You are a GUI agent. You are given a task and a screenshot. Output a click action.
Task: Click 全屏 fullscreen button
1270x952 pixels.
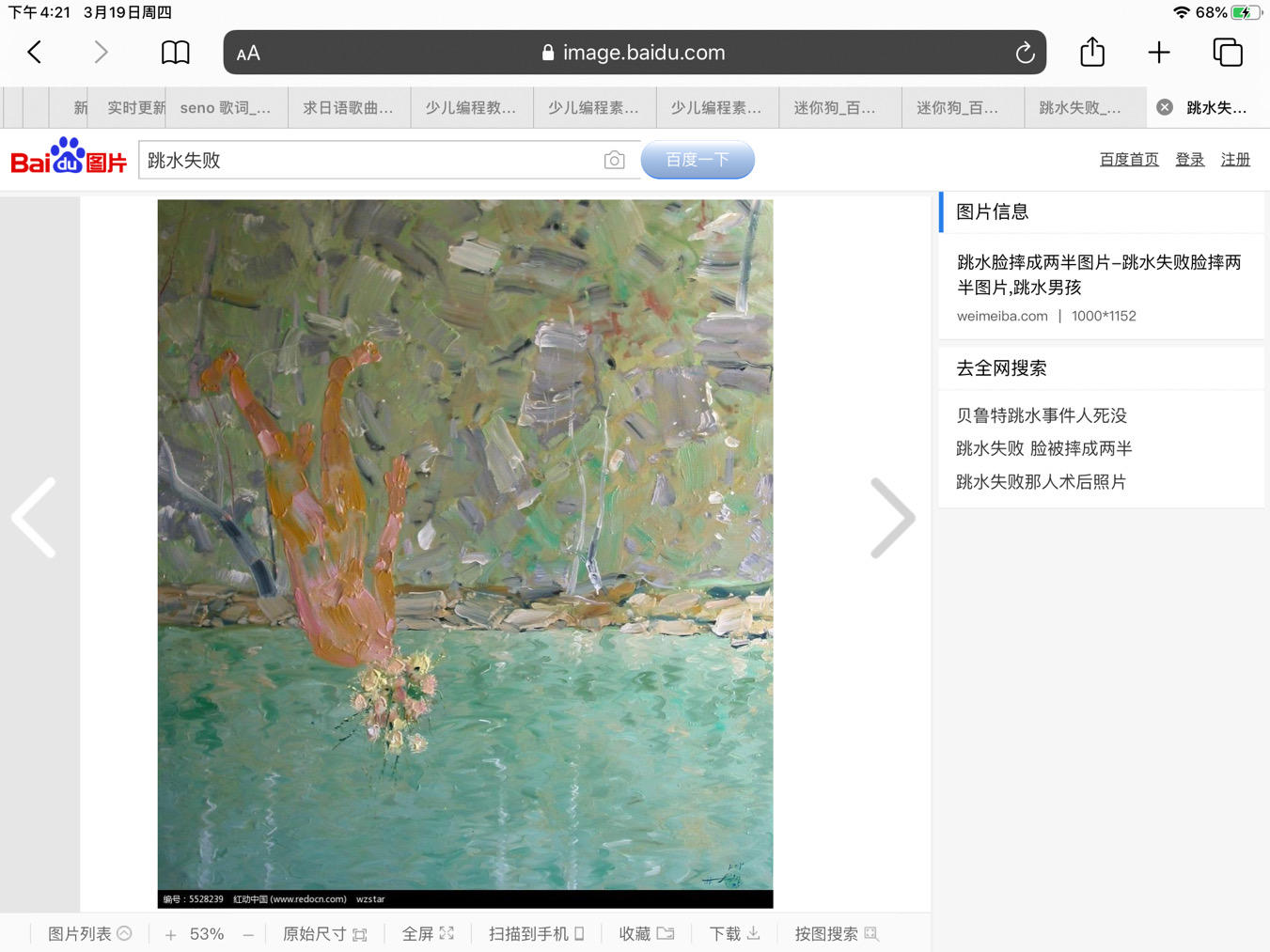(428, 934)
